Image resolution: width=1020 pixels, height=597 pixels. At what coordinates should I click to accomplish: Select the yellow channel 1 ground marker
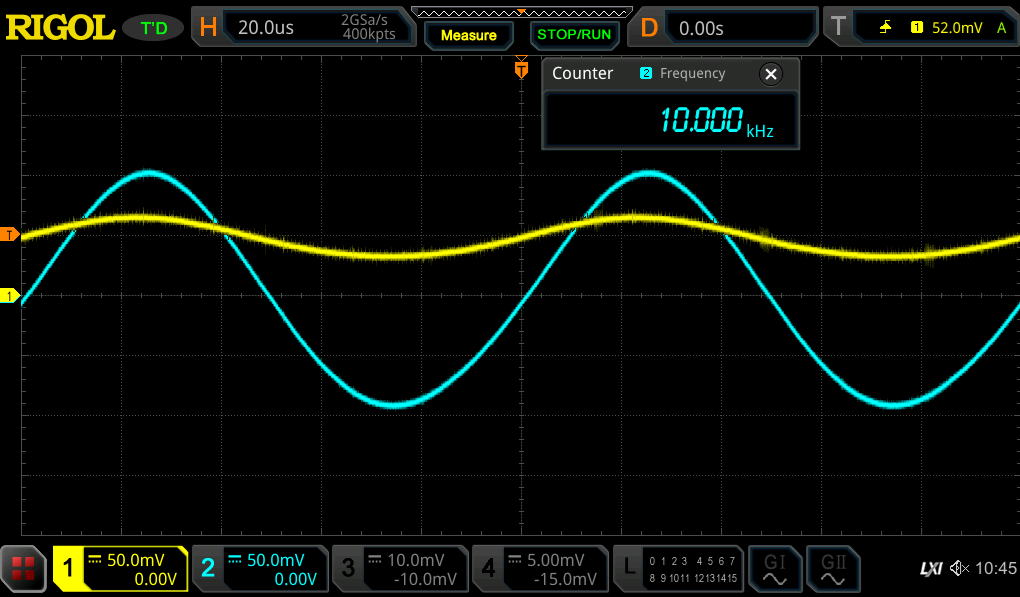9,296
